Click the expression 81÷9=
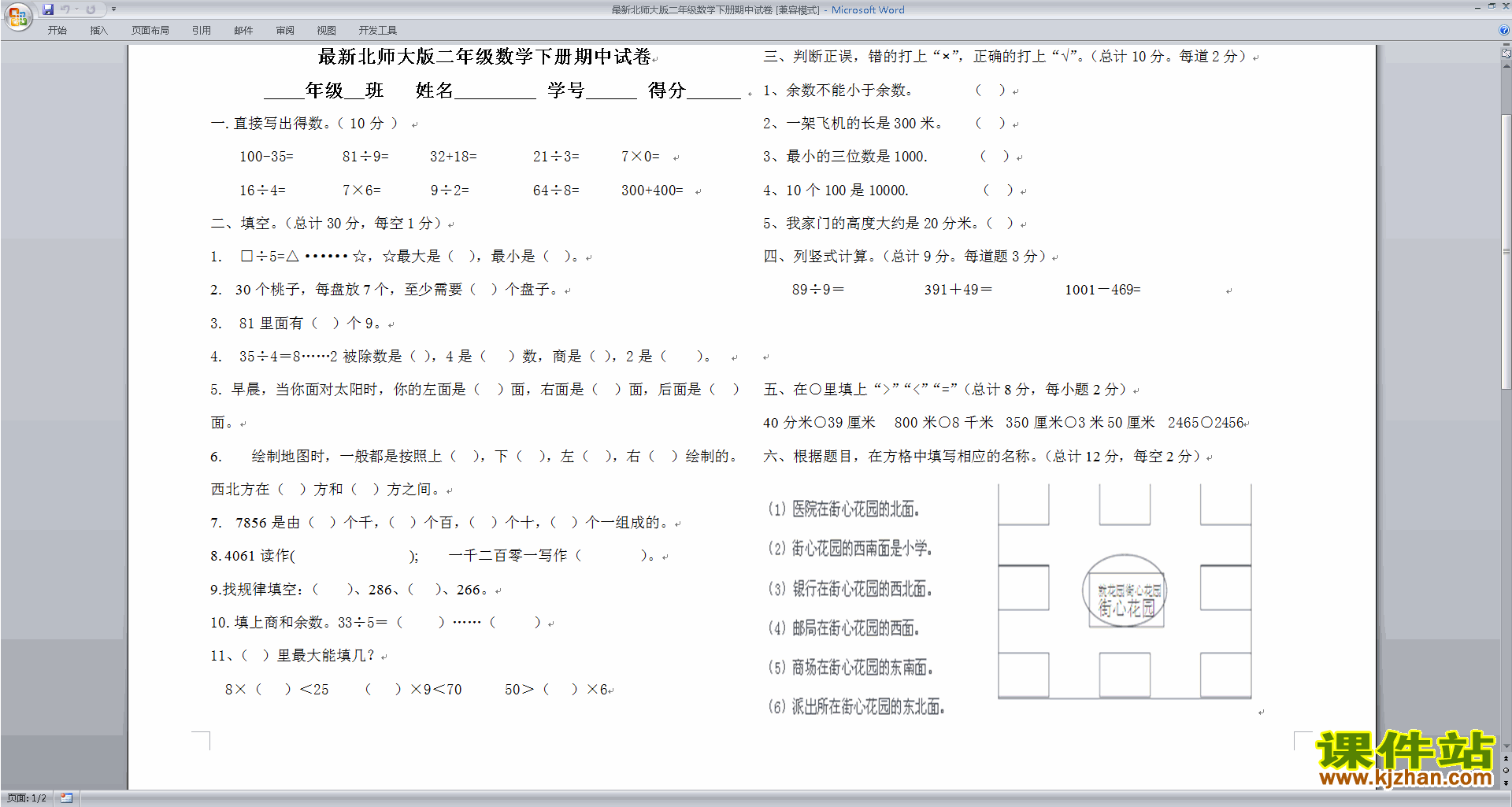 [365, 157]
